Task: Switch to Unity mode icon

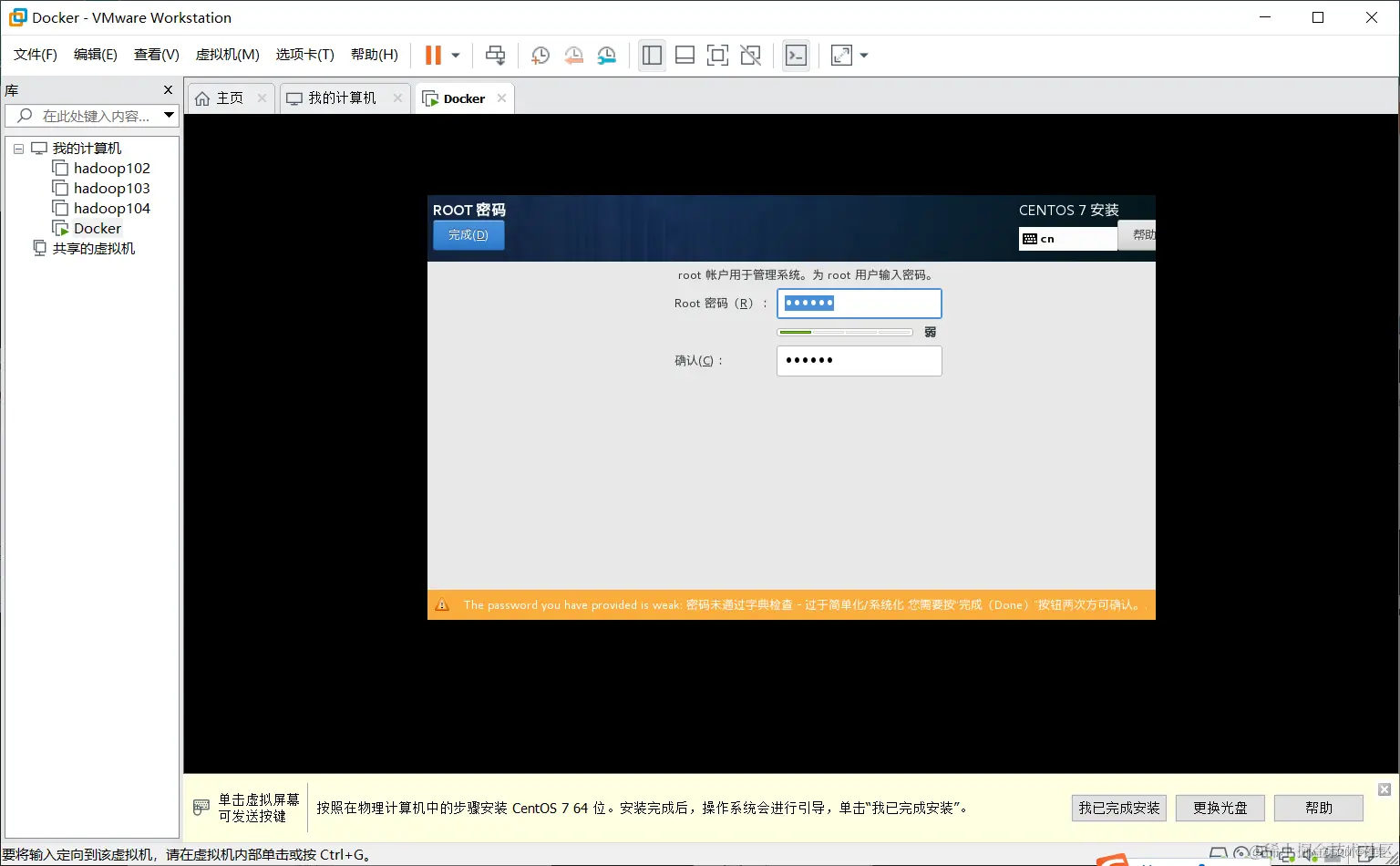Action: pos(750,56)
